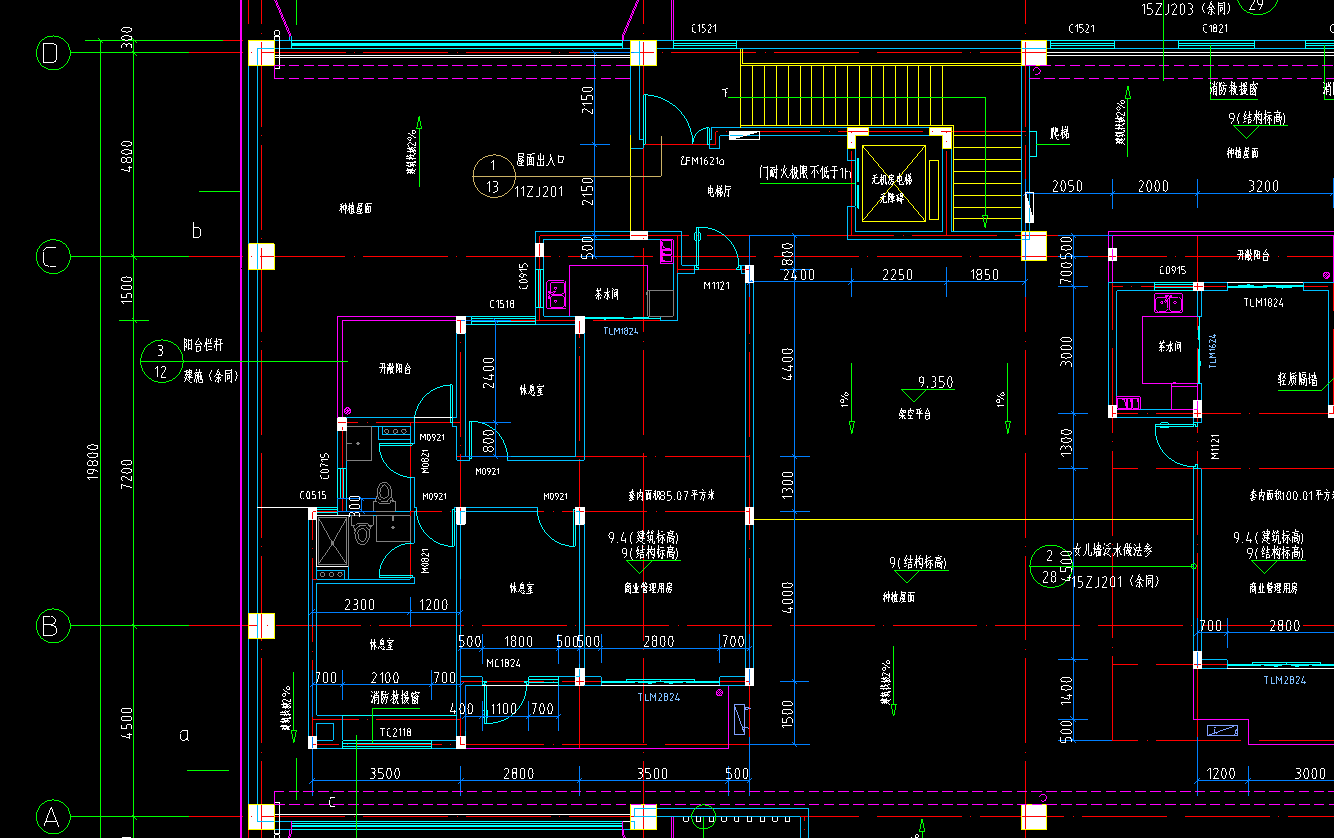Select the 2250 dimension text
The width and height of the screenshot is (1334, 838).
[x=897, y=275]
